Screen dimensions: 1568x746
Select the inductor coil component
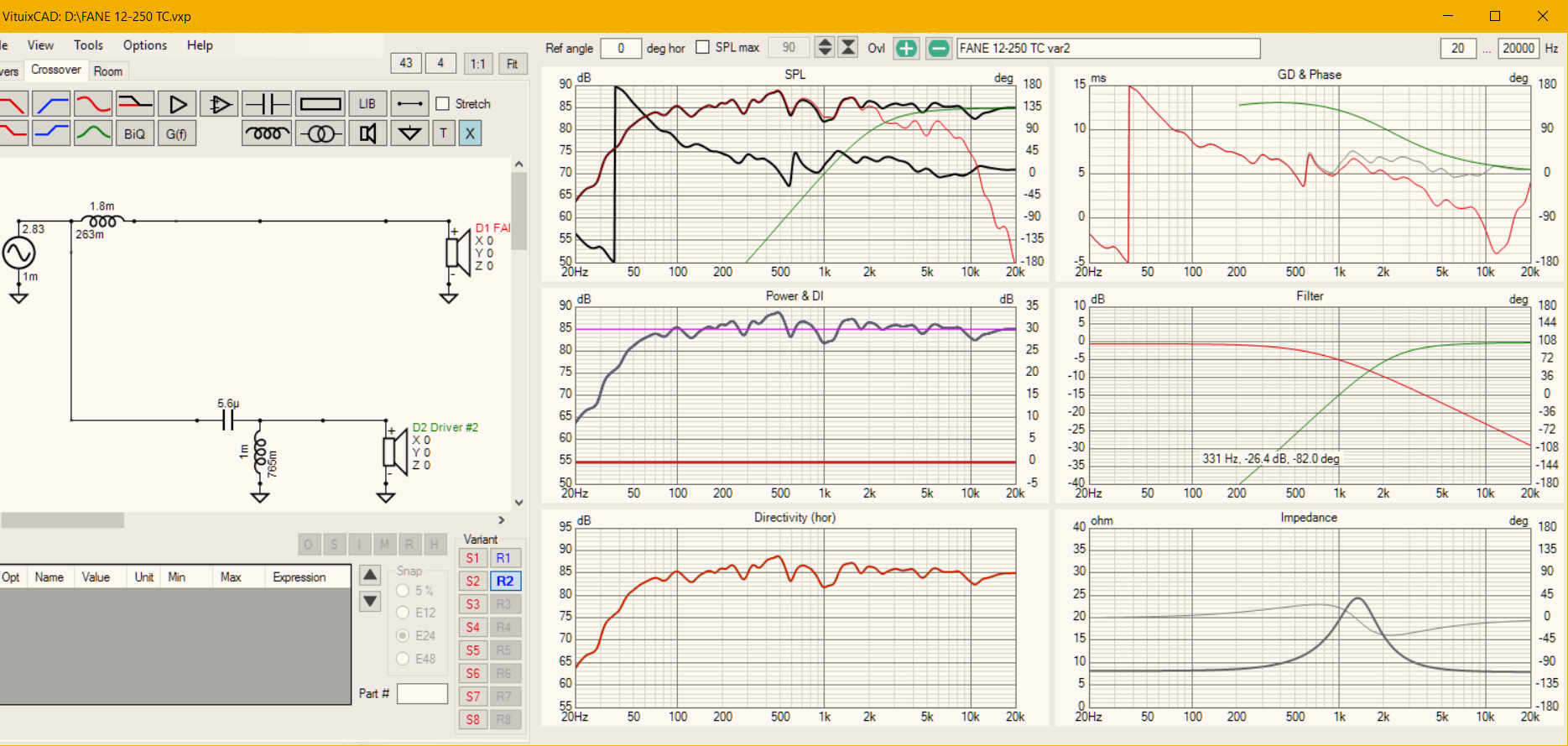[x=267, y=133]
